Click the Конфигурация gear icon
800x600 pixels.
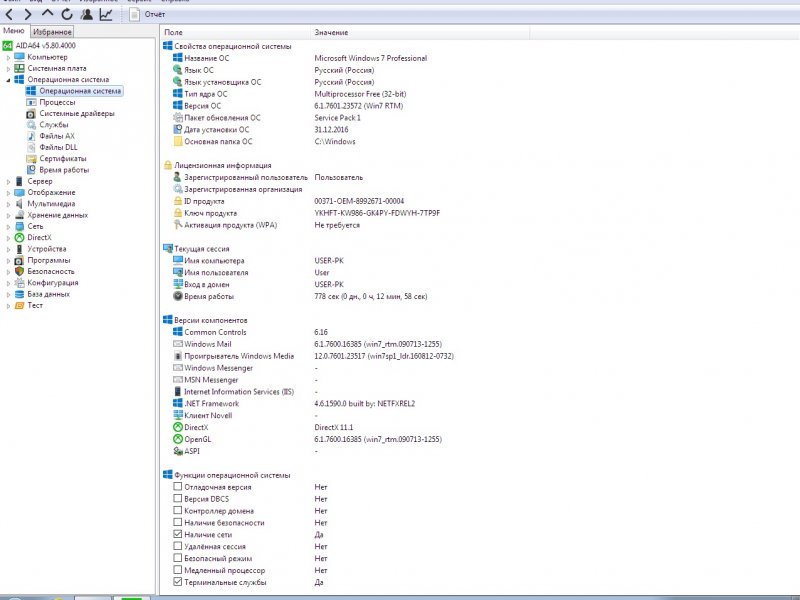pos(19,283)
